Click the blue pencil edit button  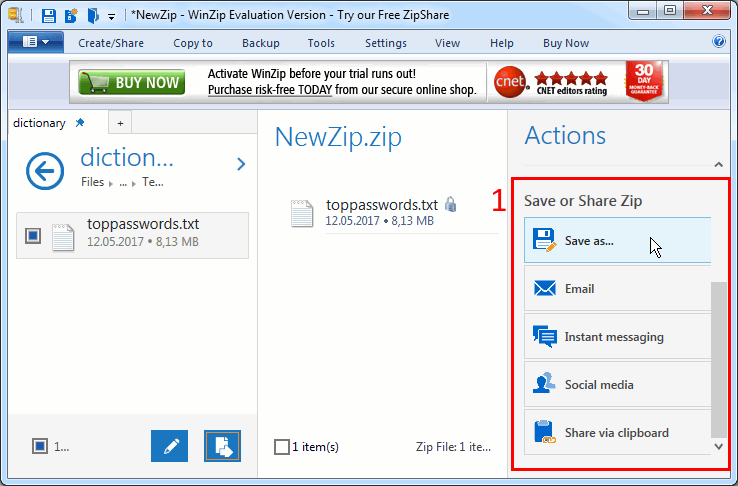point(169,446)
